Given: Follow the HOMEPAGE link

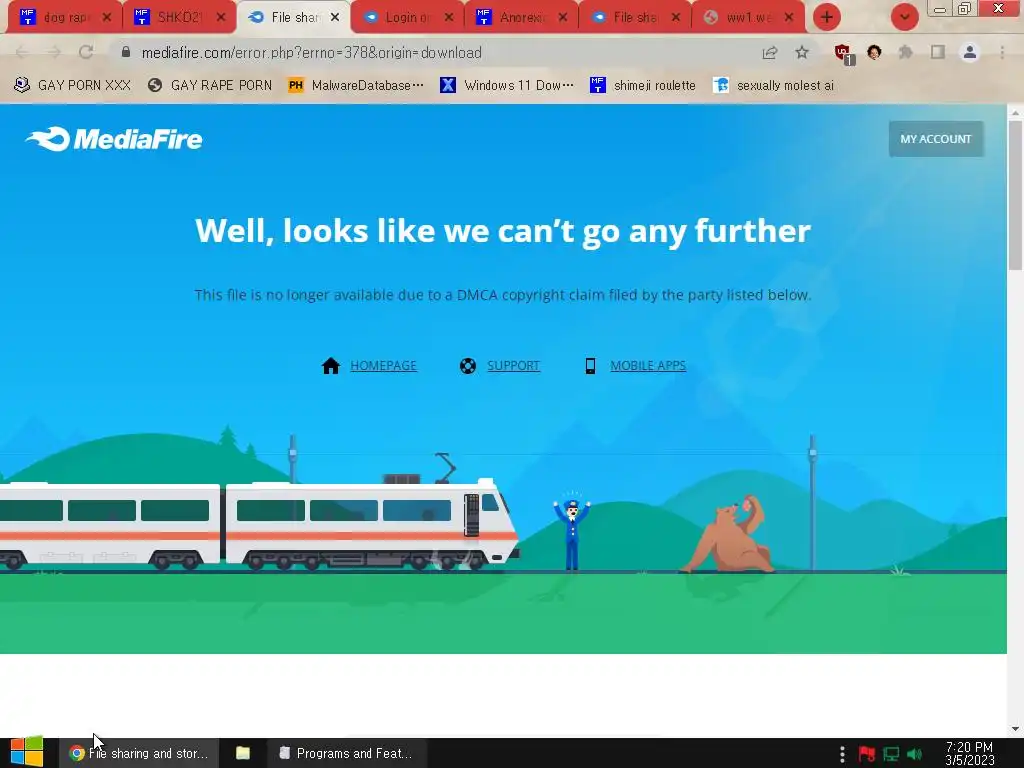Looking at the screenshot, I should click(383, 366).
